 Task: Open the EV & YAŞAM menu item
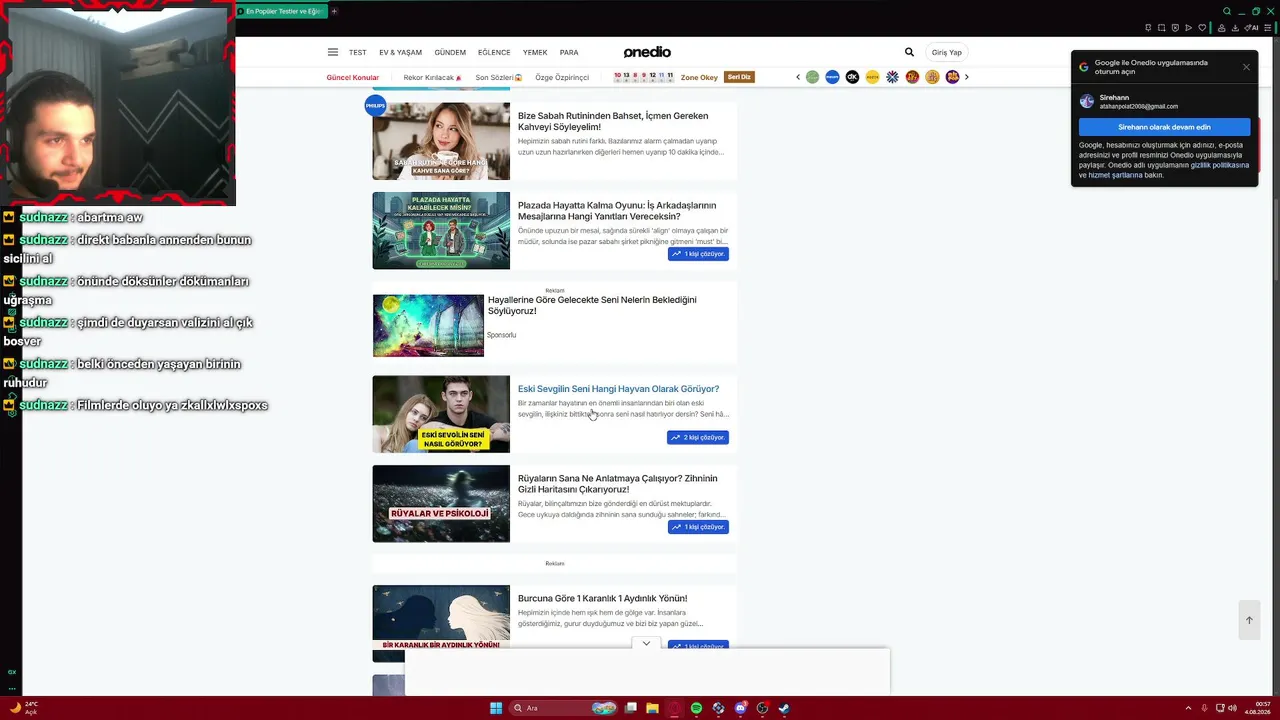400,52
